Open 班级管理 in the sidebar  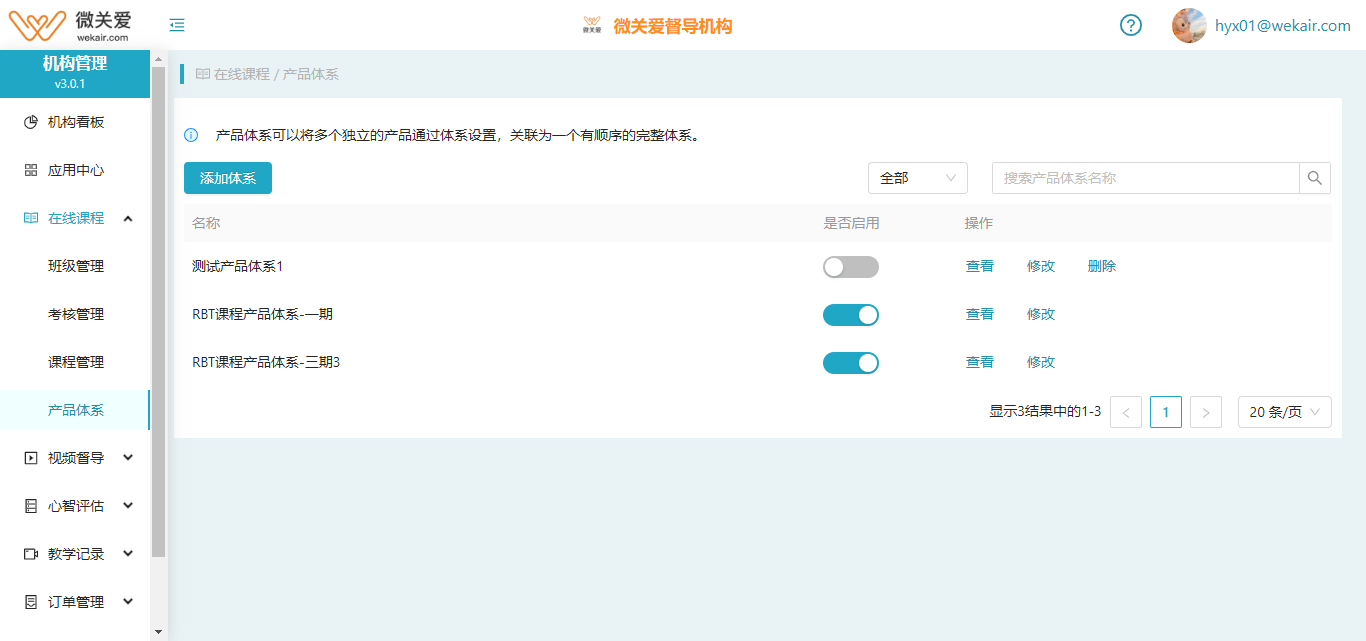click(76, 266)
